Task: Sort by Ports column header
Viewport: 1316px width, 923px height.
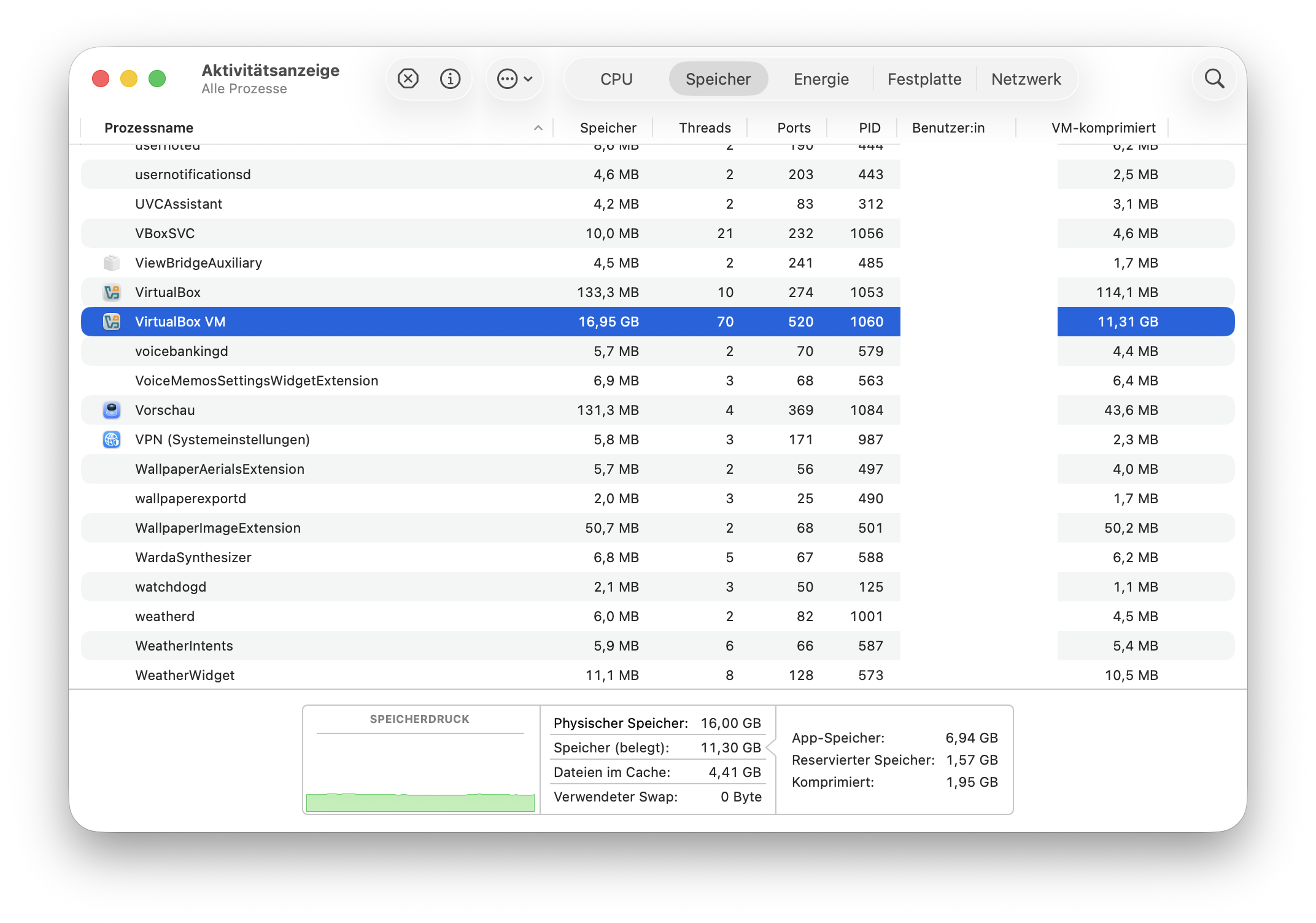Action: click(x=794, y=128)
